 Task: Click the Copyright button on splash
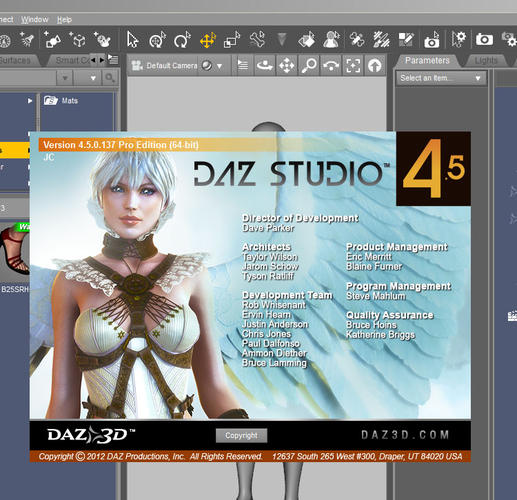click(x=241, y=435)
